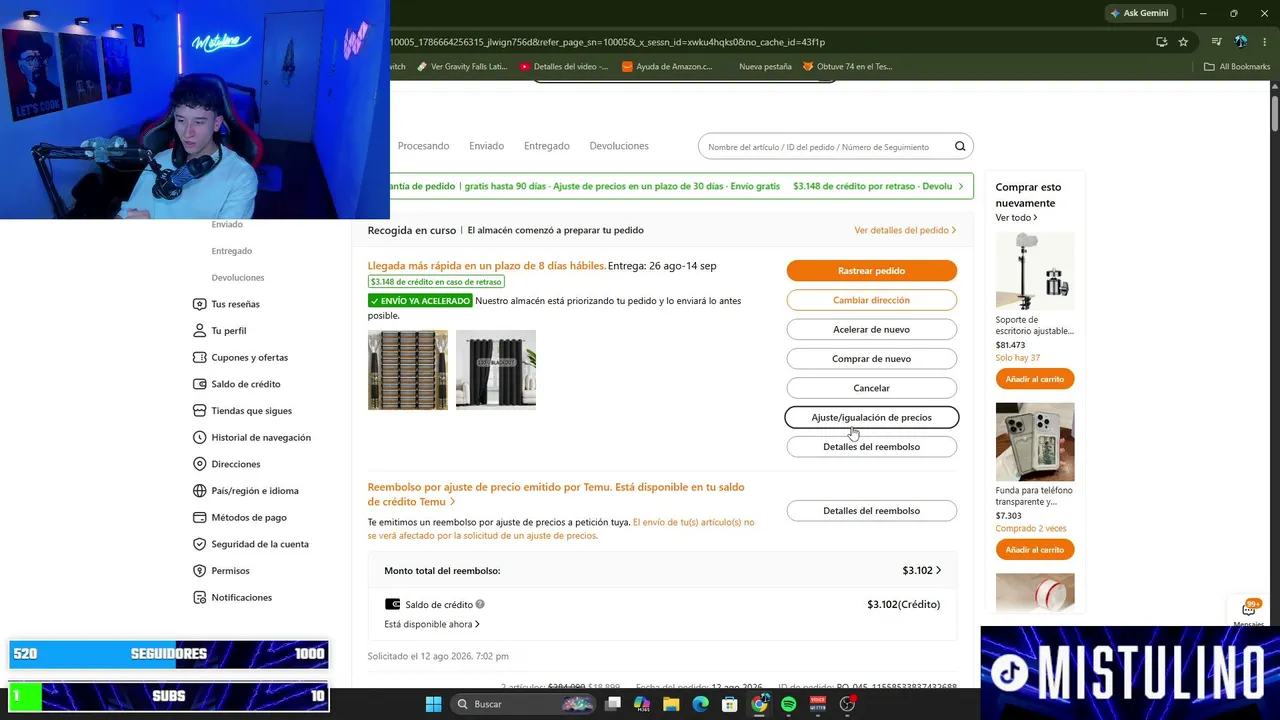
Task: Select Enviado in the left sidebar
Action: click(x=227, y=224)
